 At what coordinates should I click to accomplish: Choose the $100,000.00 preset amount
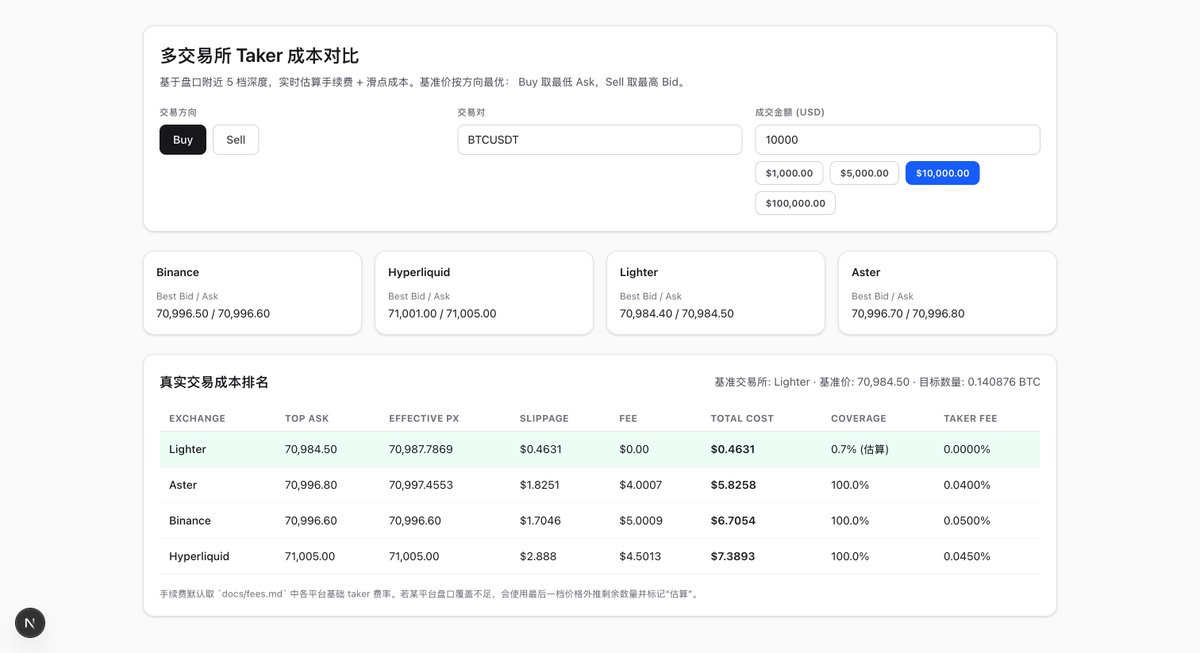[795, 203]
